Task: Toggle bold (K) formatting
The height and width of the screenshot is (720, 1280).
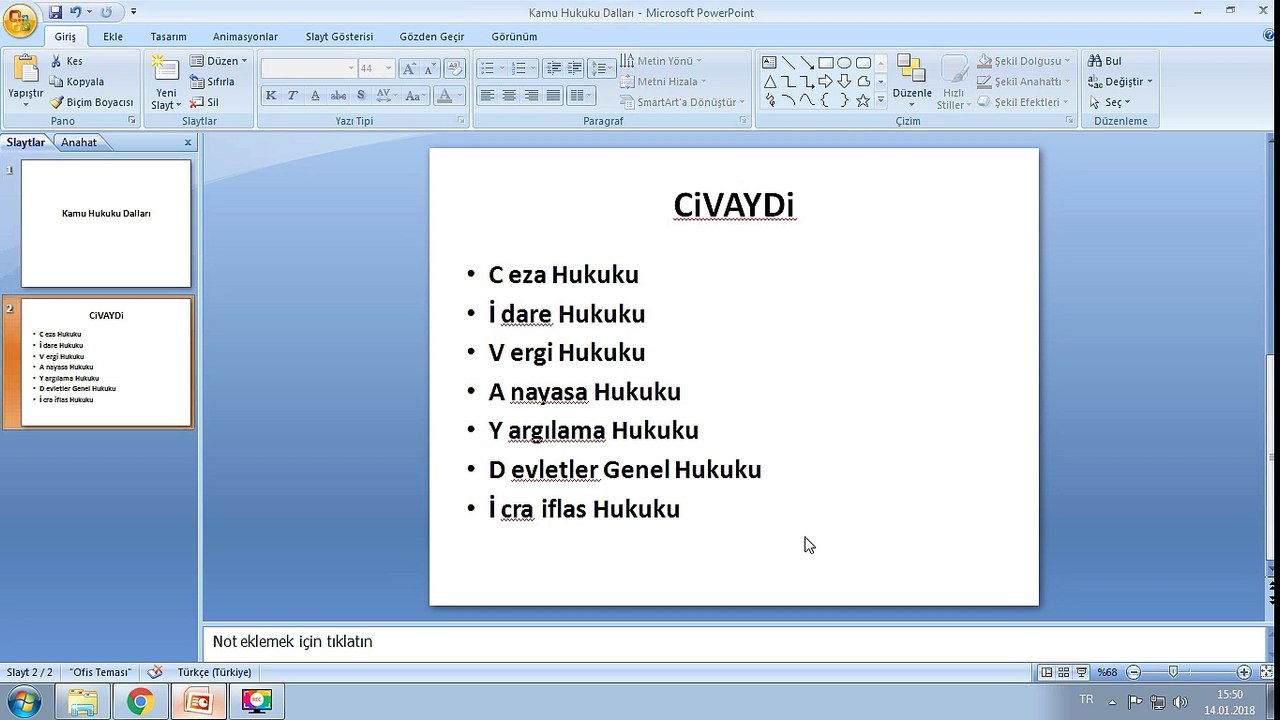Action: [271, 96]
